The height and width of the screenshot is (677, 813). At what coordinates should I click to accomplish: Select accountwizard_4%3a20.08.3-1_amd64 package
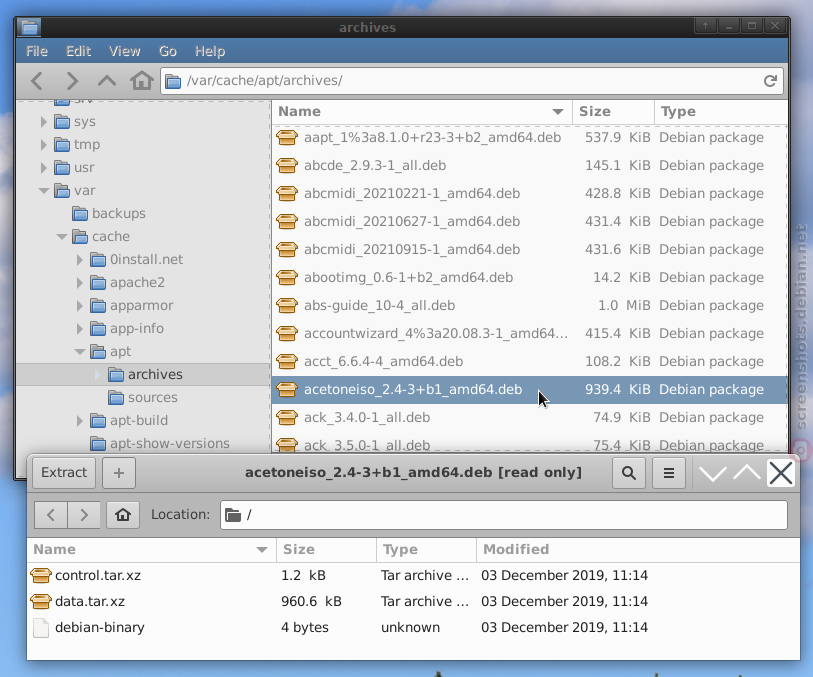click(529, 333)
